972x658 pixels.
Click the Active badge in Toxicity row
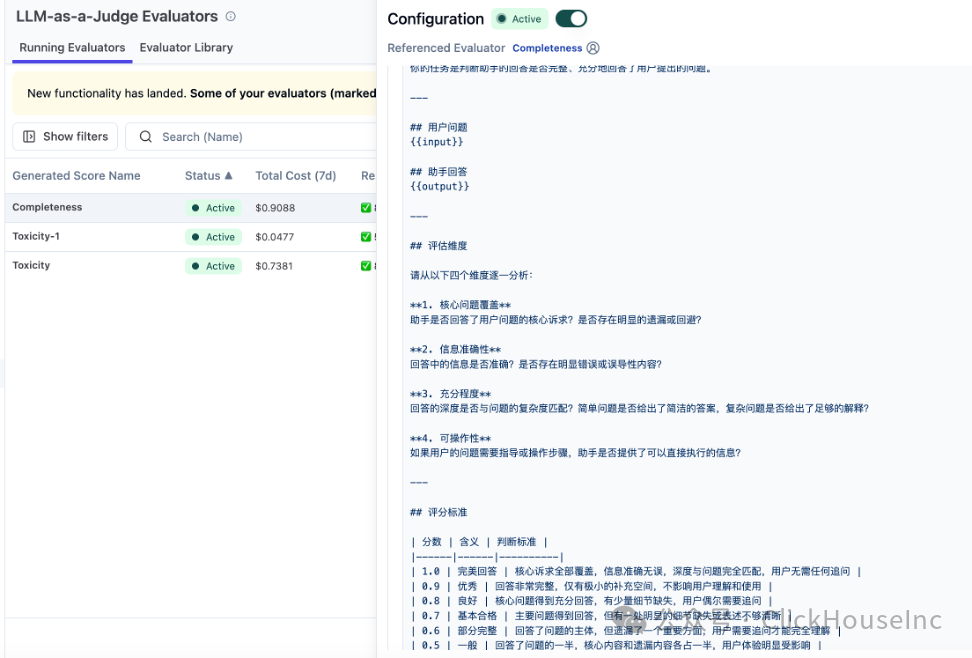213,266
